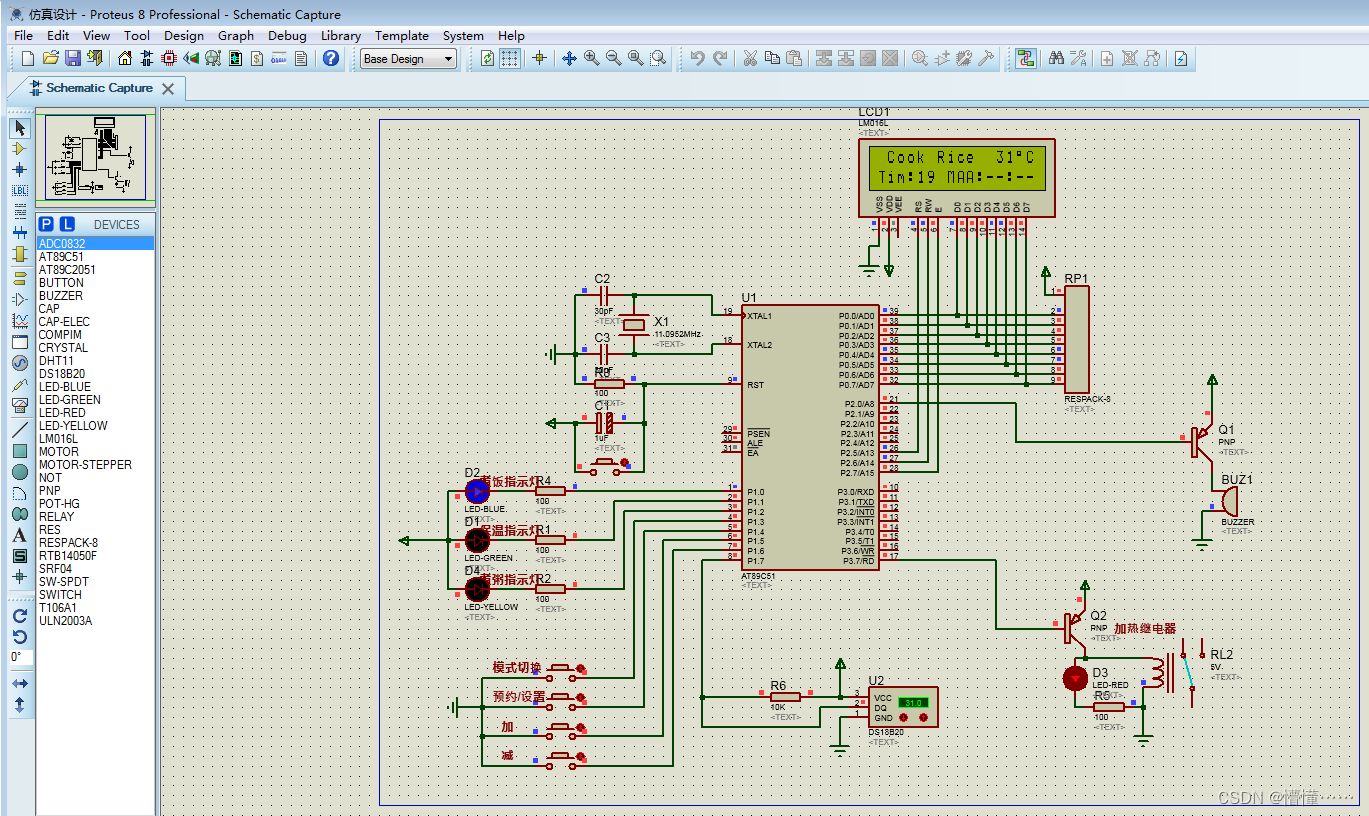The width and height of the screenshot is (1369, 816).
Task: Open the Debug menu
Action: [x=287, y=35]
